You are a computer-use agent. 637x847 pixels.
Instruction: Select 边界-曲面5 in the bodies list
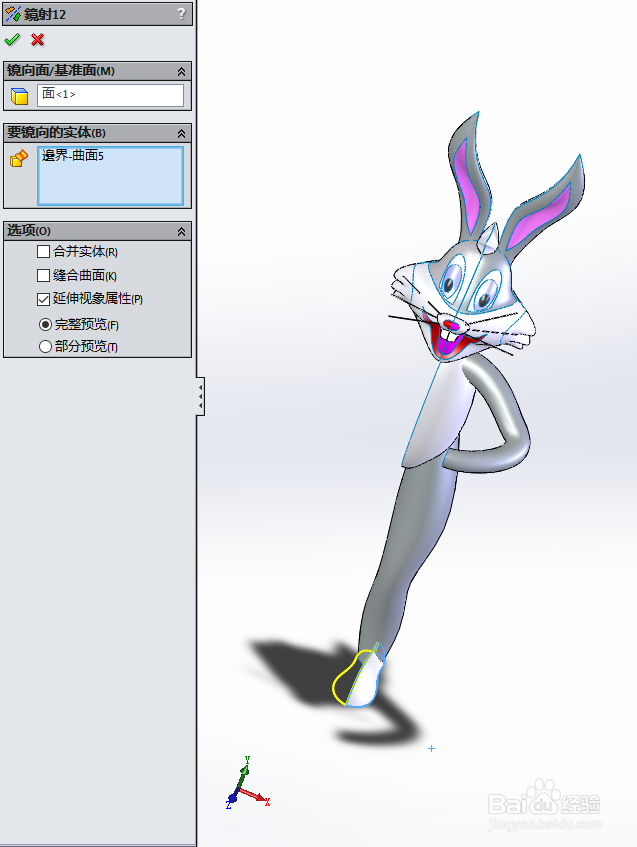[x=73, y=156]
